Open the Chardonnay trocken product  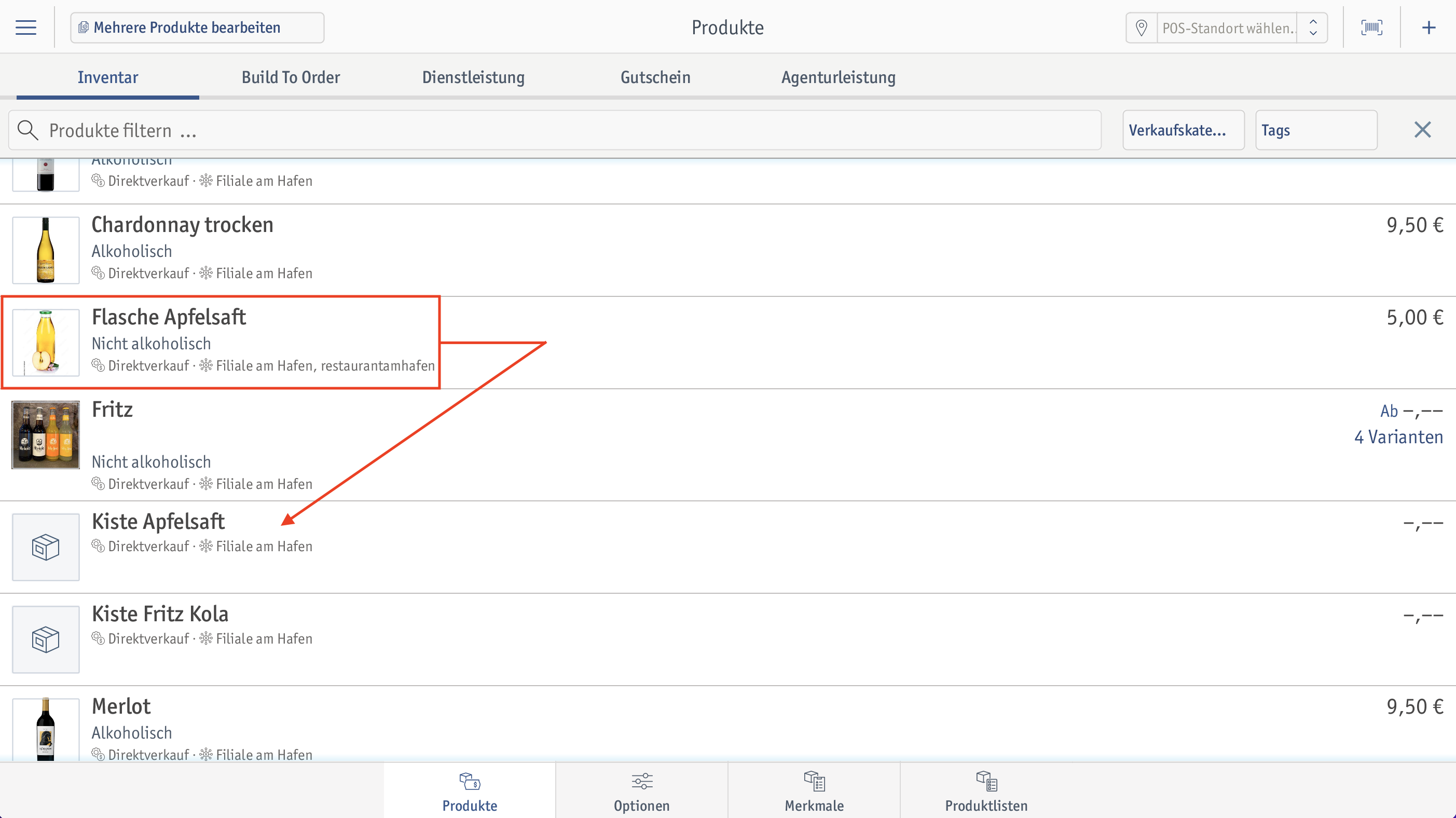728,250
